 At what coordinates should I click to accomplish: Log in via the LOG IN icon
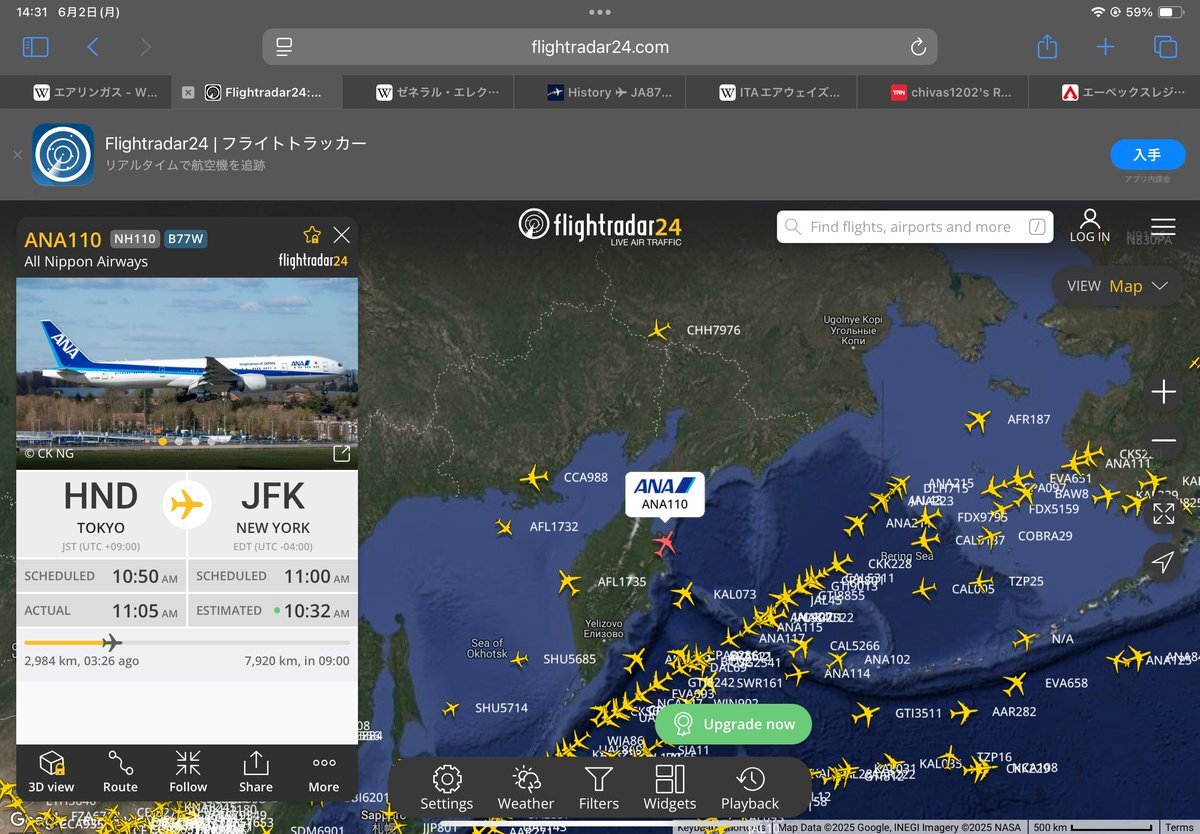[x=1090, y=226]
